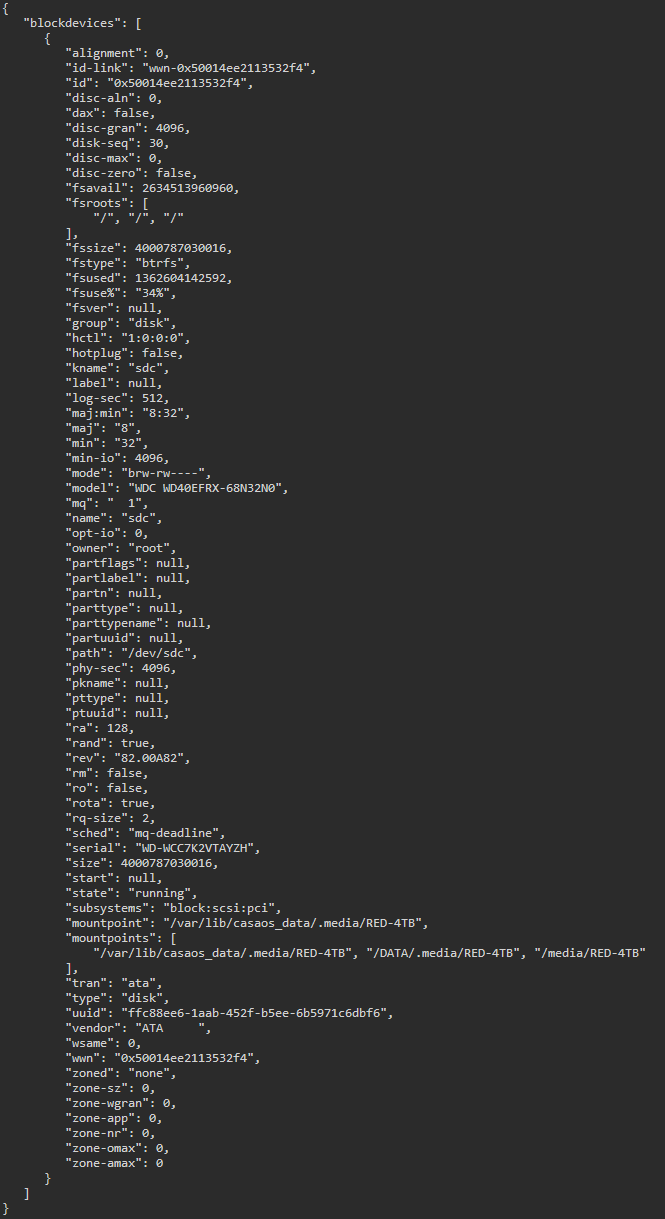This screenshot has width=665, height=1219.
Task: Click the model value WDC WD40EFRX-68N32N0
Action: tap(206, 488)
